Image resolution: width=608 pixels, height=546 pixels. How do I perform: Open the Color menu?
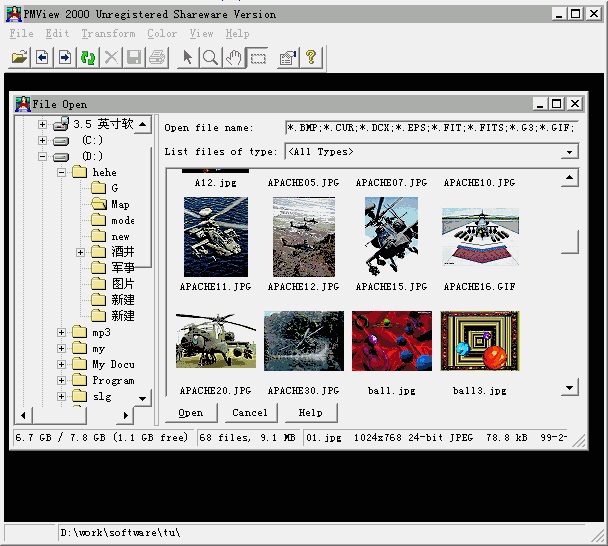click(162, 33)
